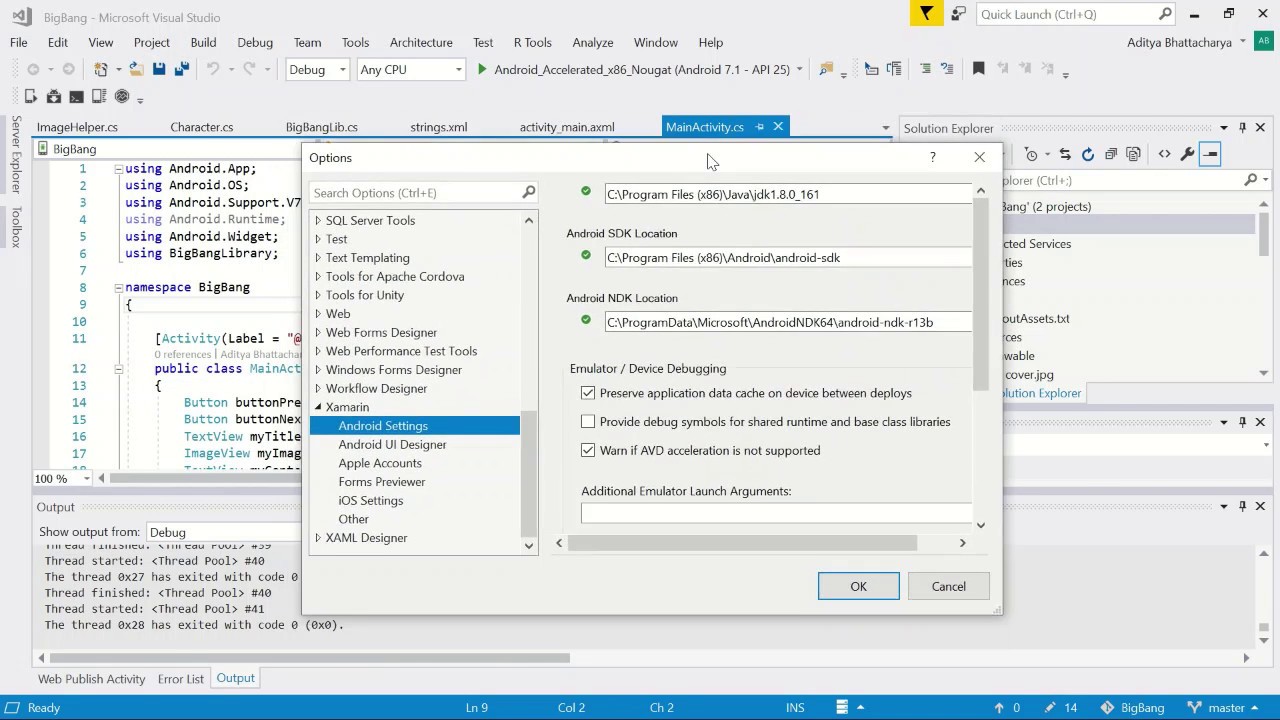Open the R Tools menu
The width and height of the screenshot is (1280, 720).
pos(532,42)
